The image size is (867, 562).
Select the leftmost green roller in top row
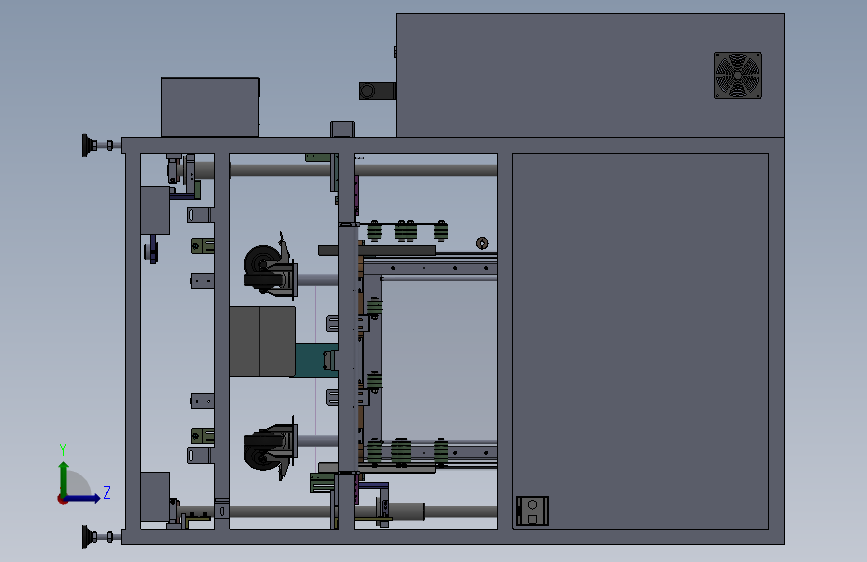point(374,231)
